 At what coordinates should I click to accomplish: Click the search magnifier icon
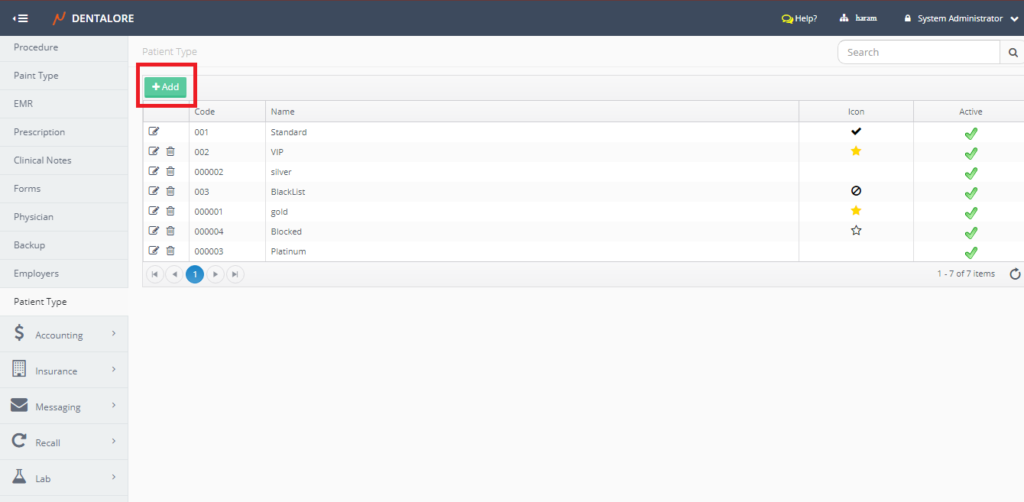pos(1012,53)
